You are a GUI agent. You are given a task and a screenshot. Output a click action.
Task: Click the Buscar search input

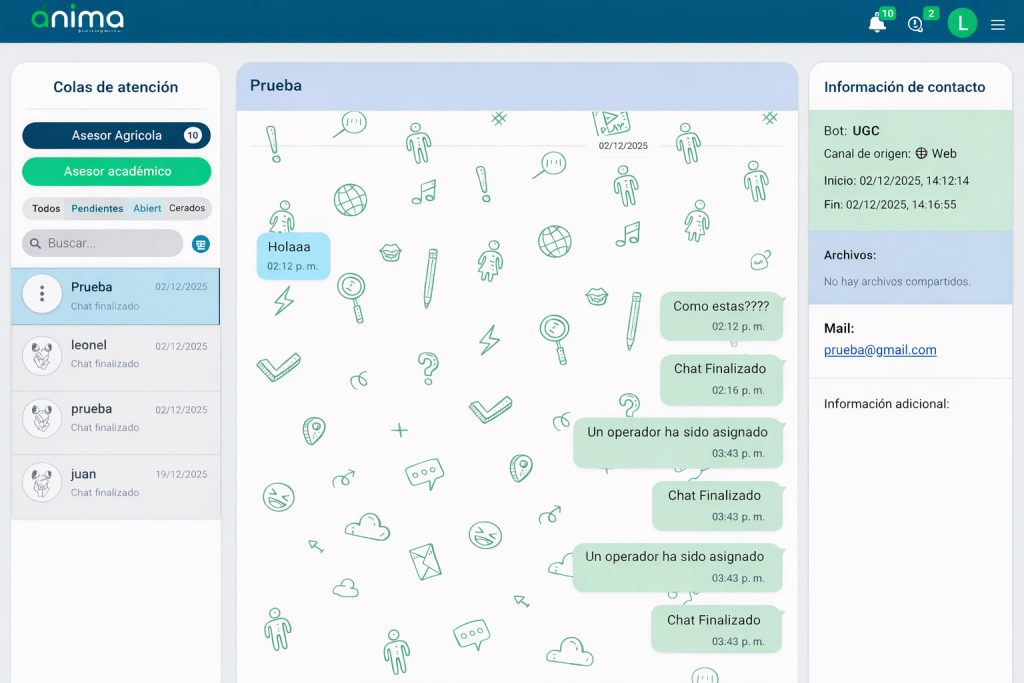[110, 243]
